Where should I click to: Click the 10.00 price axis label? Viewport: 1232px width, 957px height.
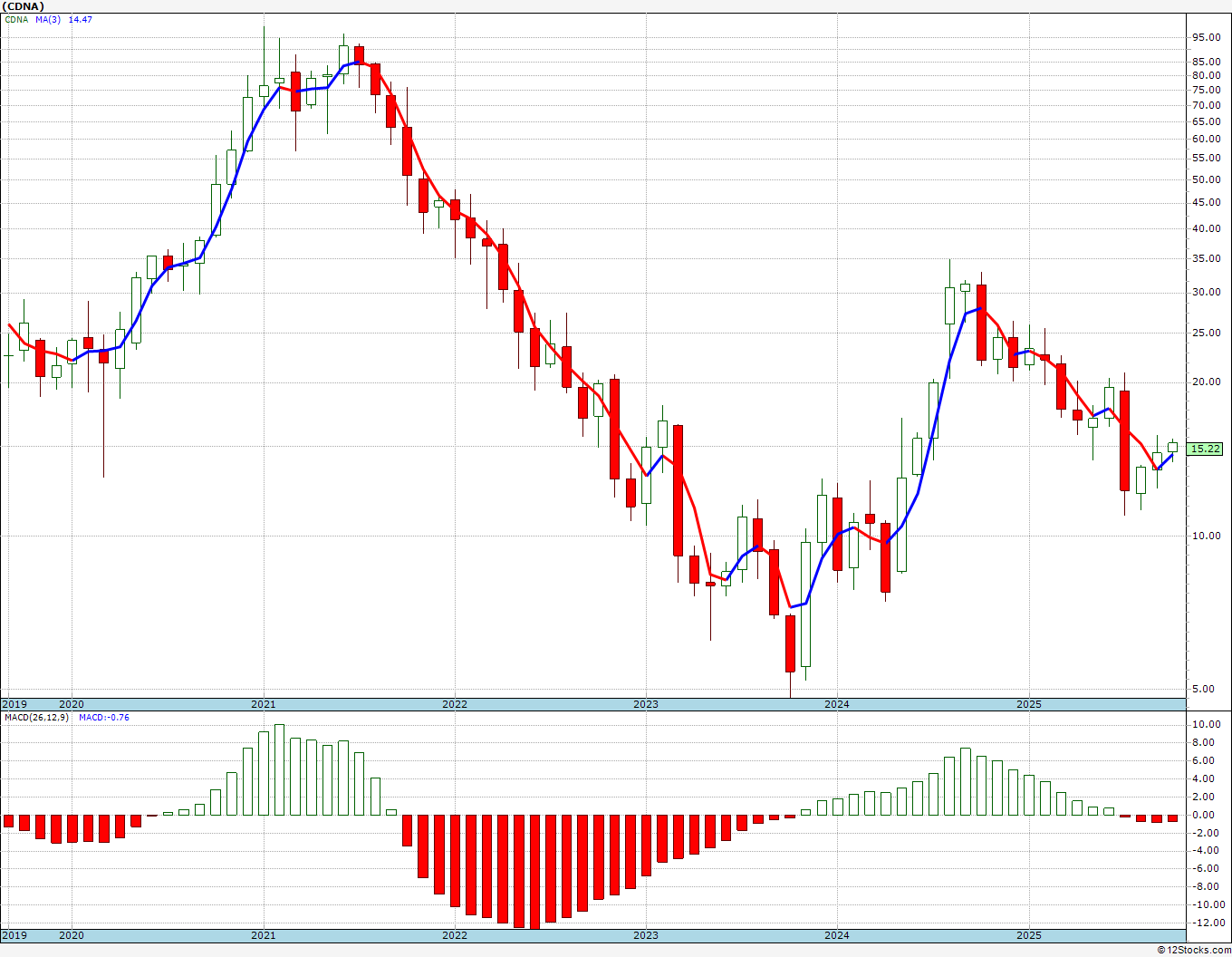tap(1206, 536)
